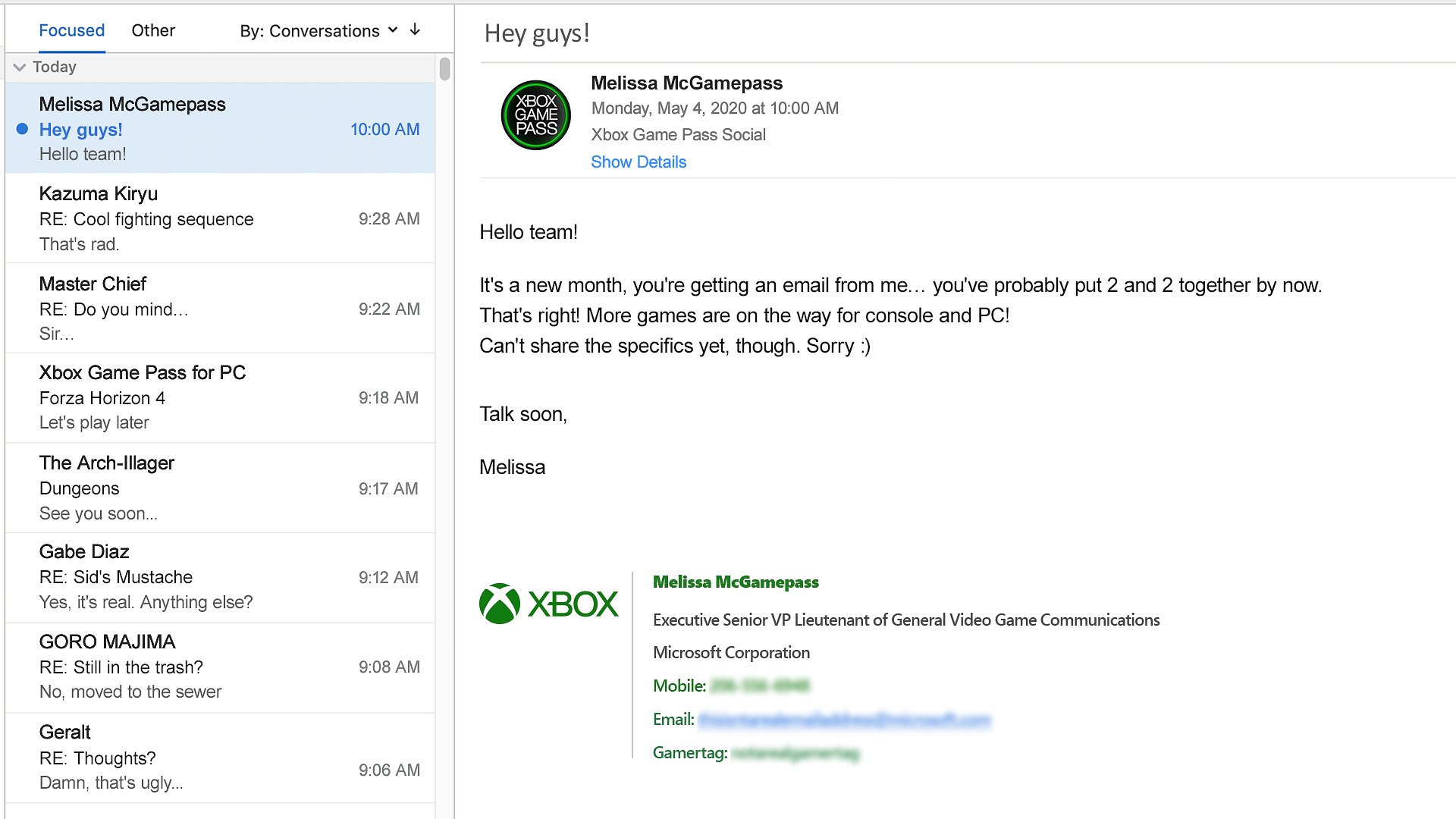Open GORO MAJIMA's Still in the trash email
Viewport: 1456px width, 819px height.
pyautogui.click(x=220, y=667)
